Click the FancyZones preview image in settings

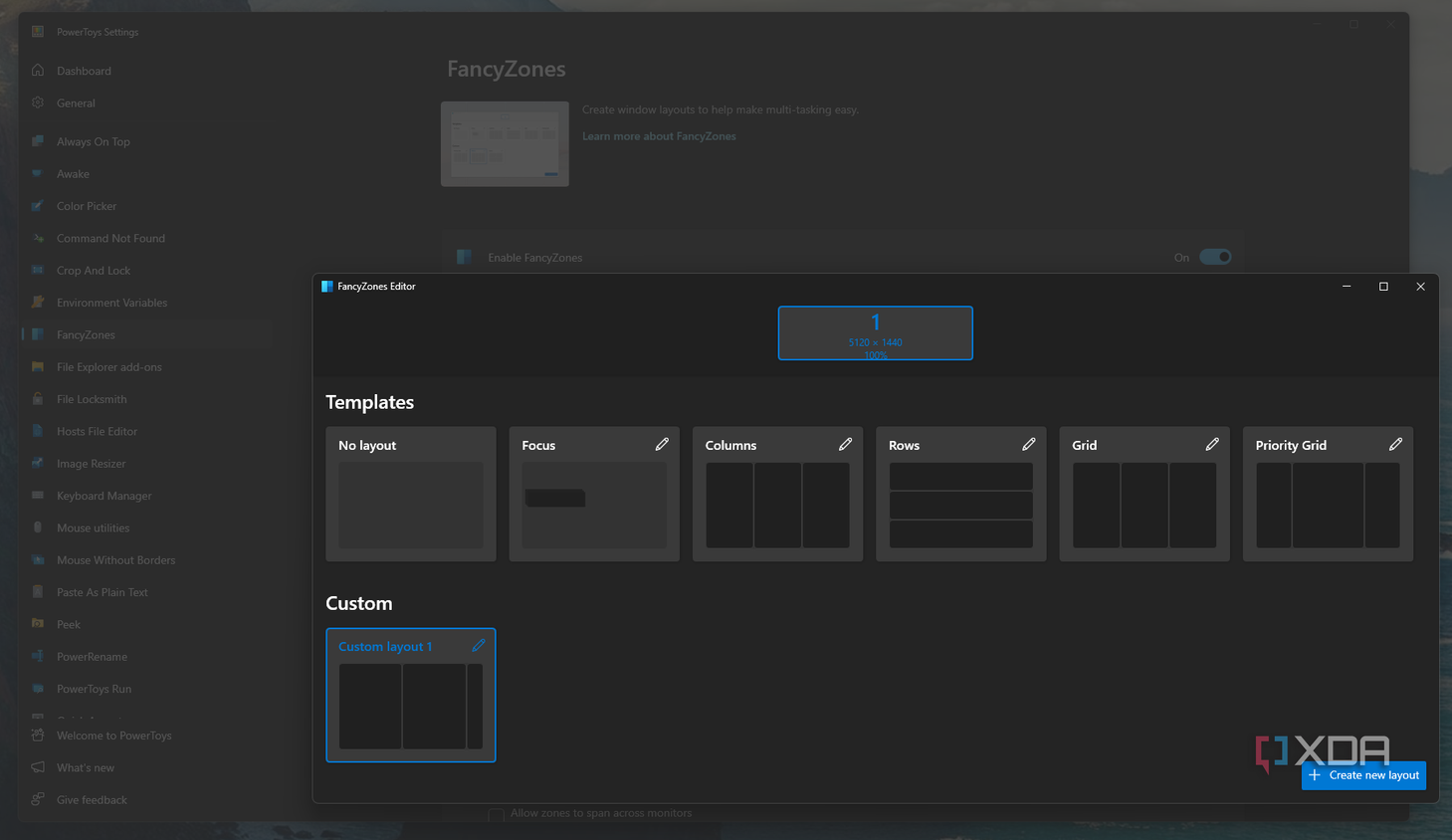point(505,144)
